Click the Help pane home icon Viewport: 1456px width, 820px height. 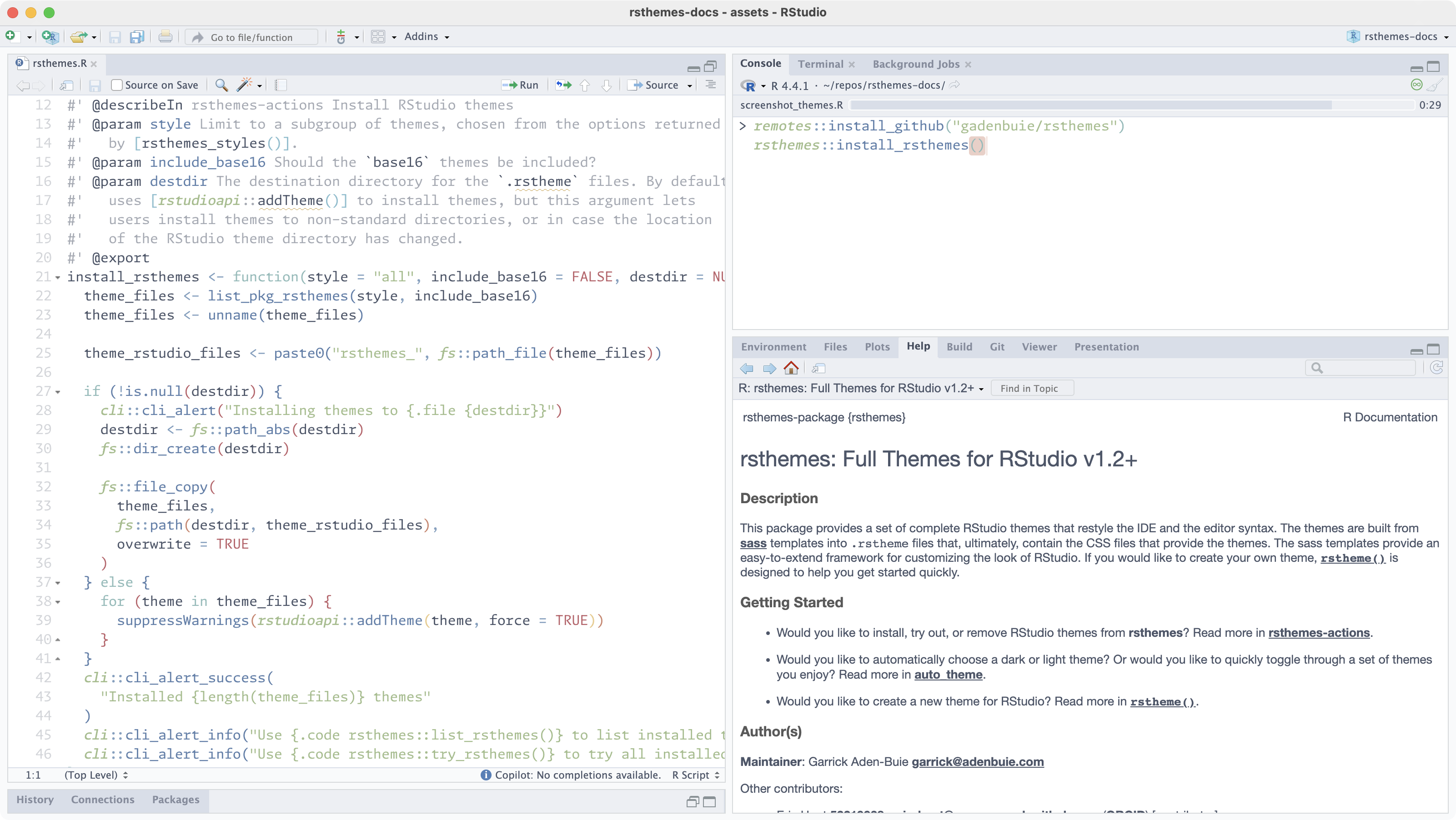791,369
